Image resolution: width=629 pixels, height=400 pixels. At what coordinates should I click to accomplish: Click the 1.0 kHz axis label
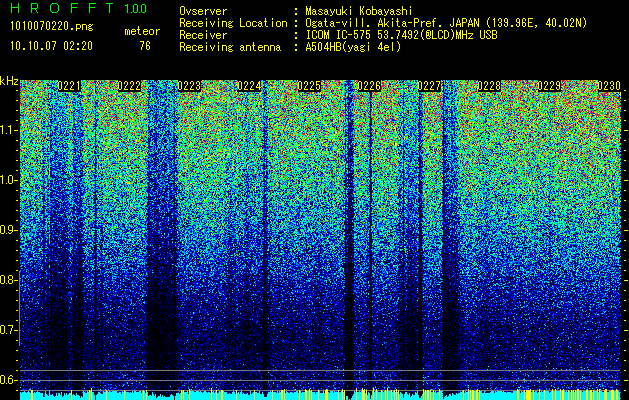[9, 180]
